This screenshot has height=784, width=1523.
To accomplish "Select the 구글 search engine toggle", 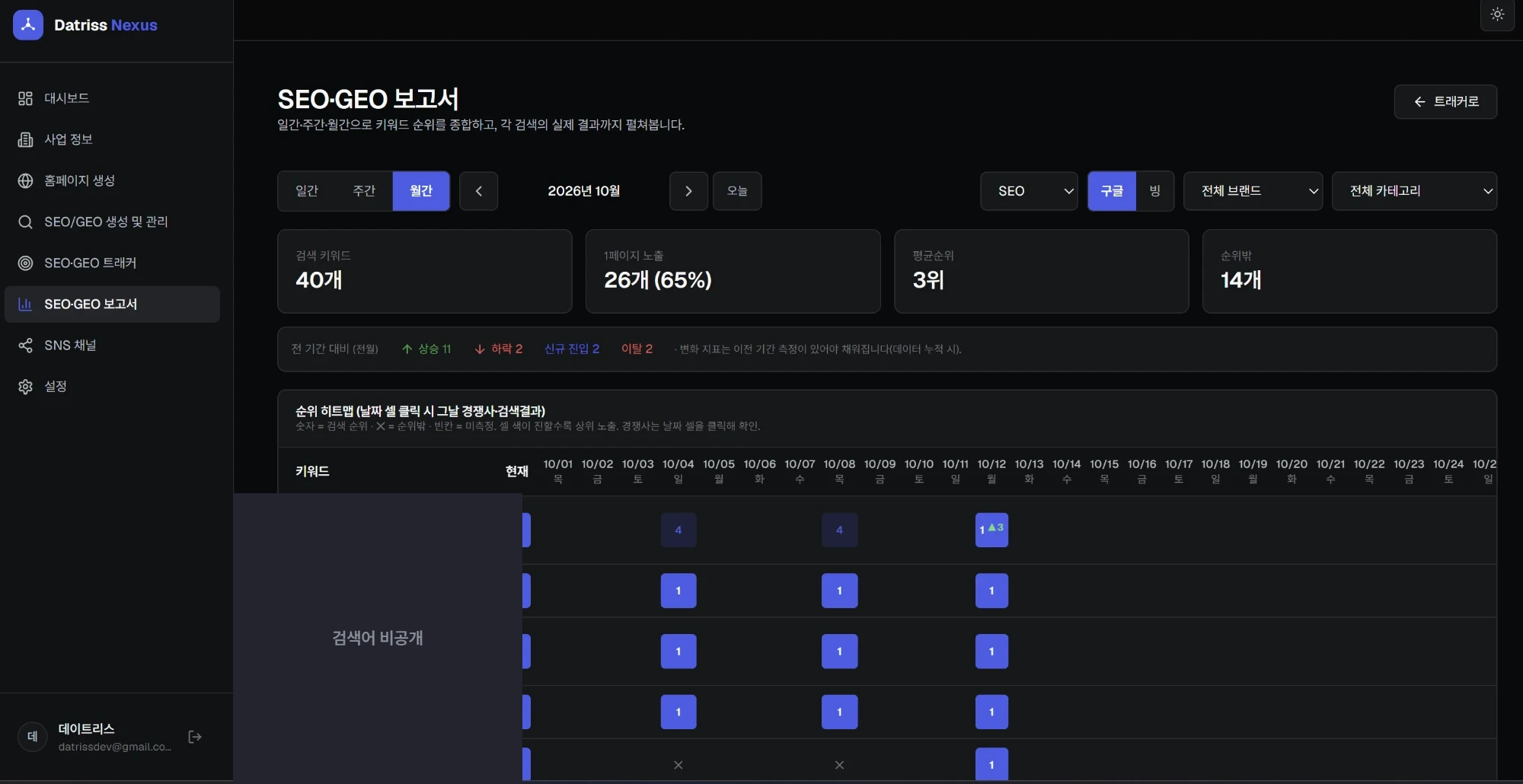I will pos(1112,191).
